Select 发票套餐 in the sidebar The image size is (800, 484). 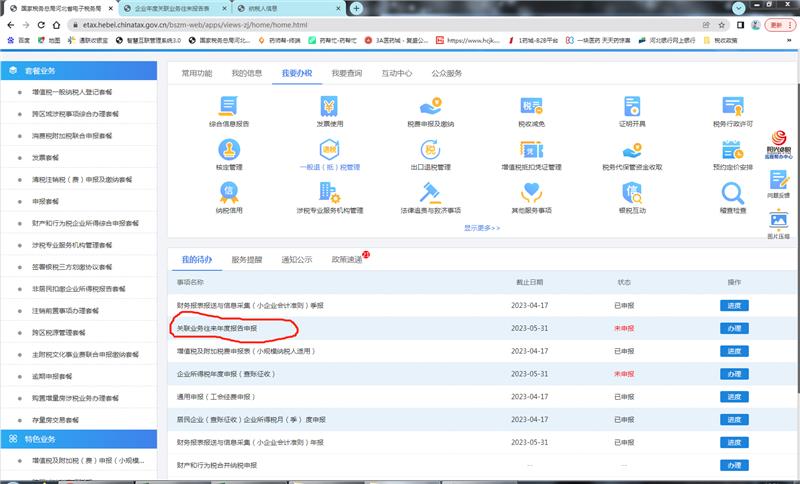[45, 157]
